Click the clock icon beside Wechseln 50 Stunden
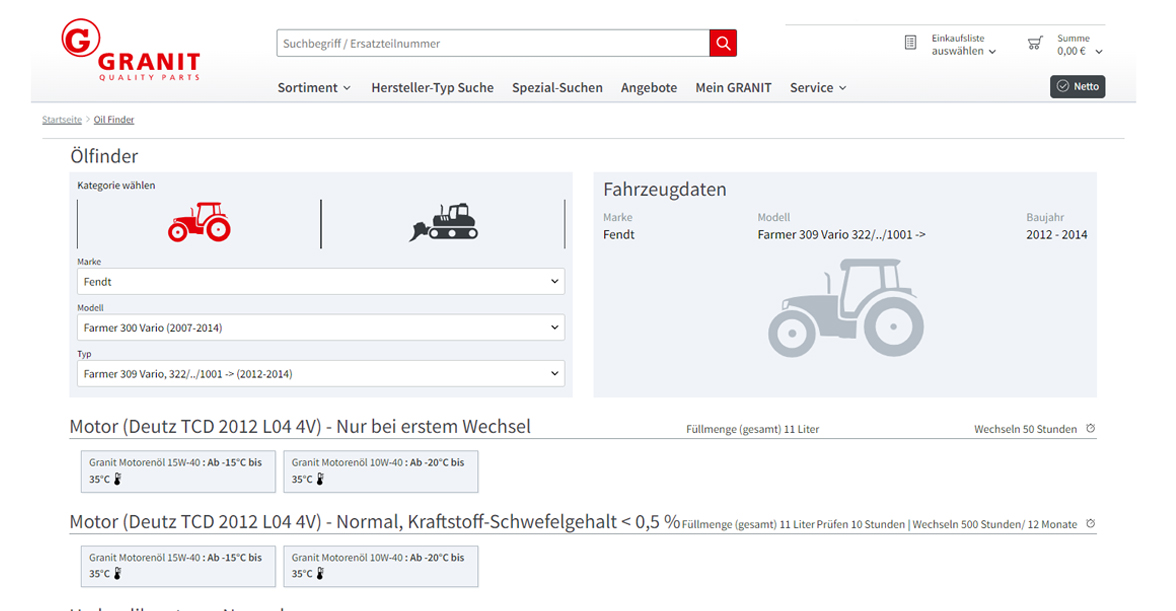Image resolution: width=1176 pixels, height=611 pixels. pos(1090,429)
